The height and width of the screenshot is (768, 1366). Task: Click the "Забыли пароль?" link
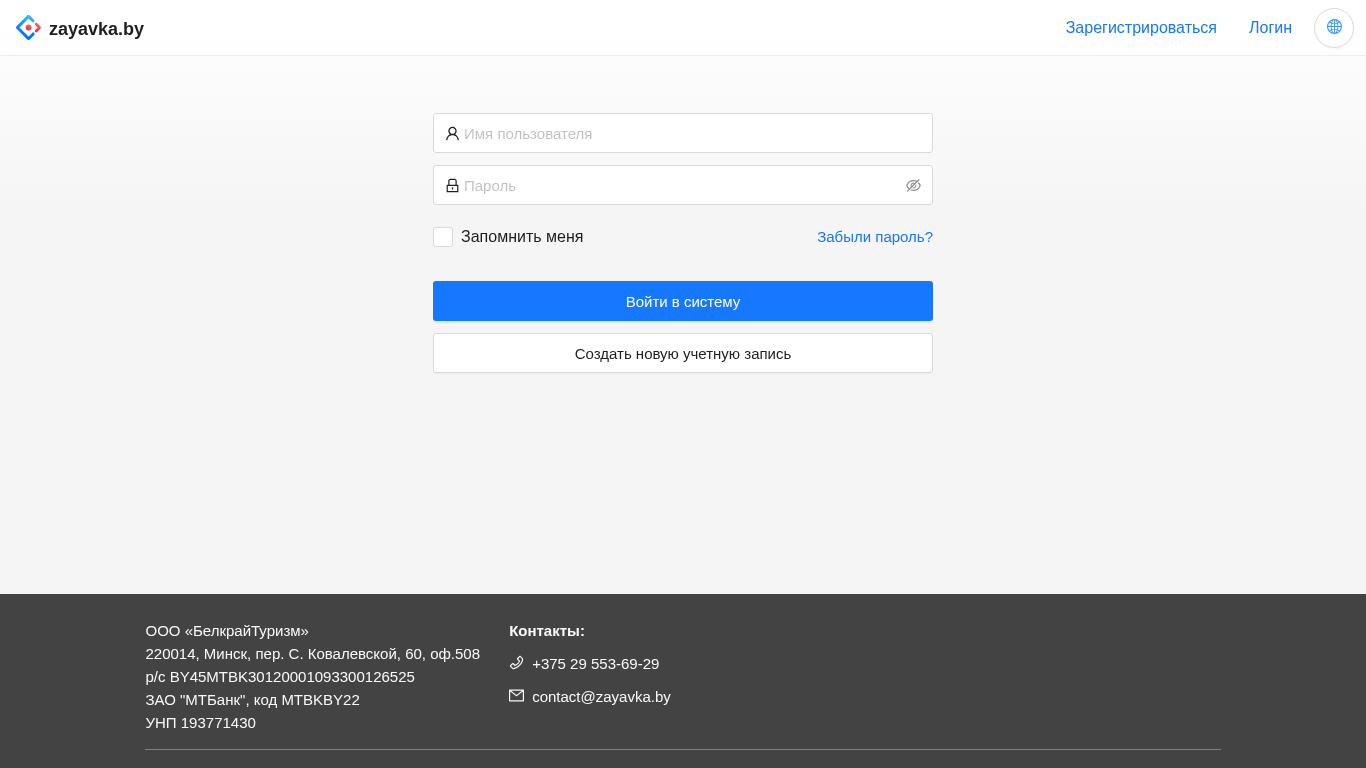(874, 237)
